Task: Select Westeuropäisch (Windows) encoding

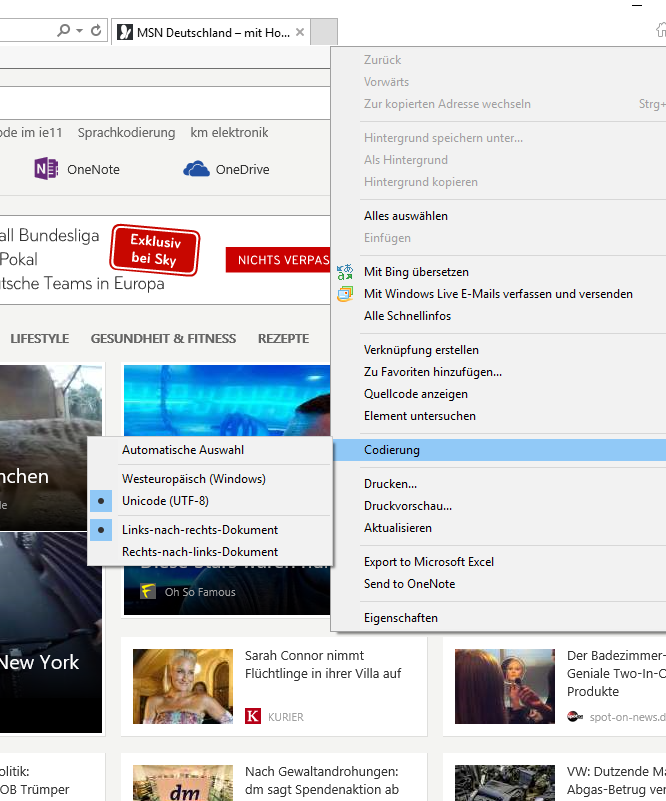Action: [x=210, y=479]
